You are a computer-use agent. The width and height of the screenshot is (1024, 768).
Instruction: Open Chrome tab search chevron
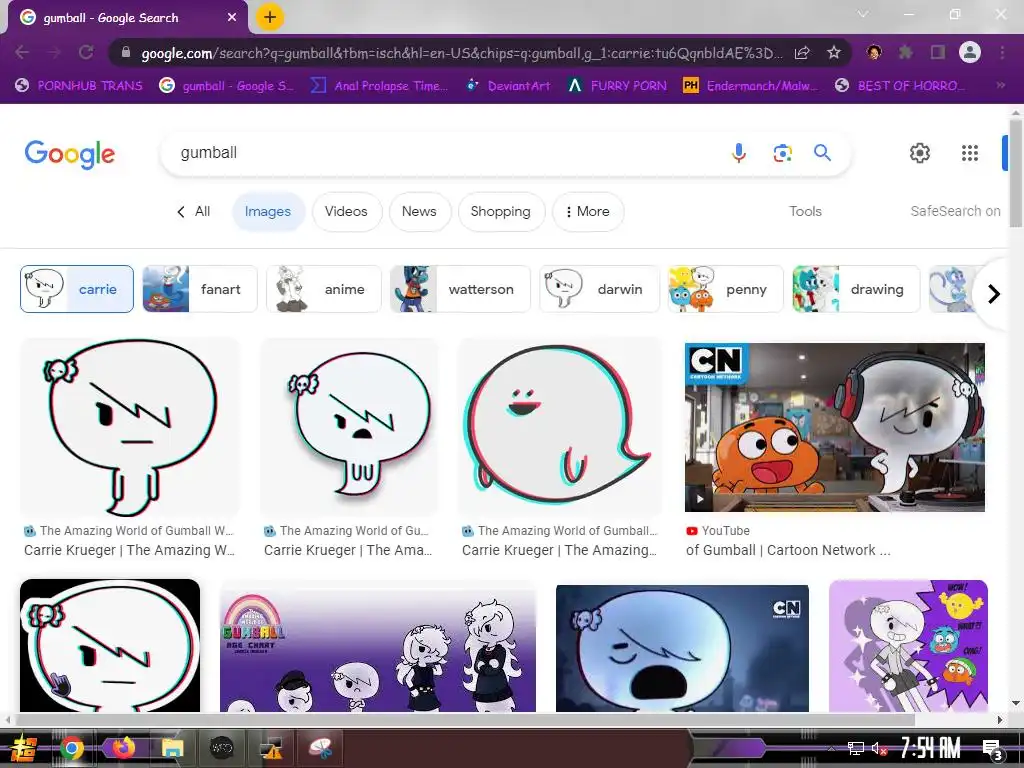pyautogui.click(x=863, y=14)
